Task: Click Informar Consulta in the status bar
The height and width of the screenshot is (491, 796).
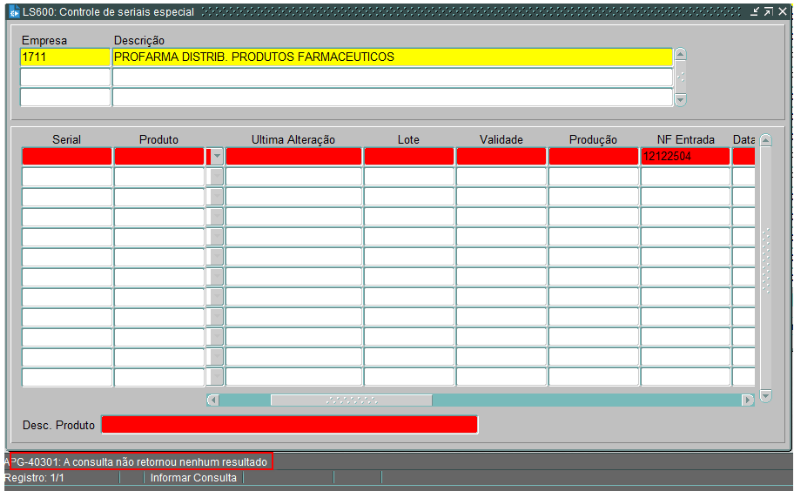Action: point(193,478)
